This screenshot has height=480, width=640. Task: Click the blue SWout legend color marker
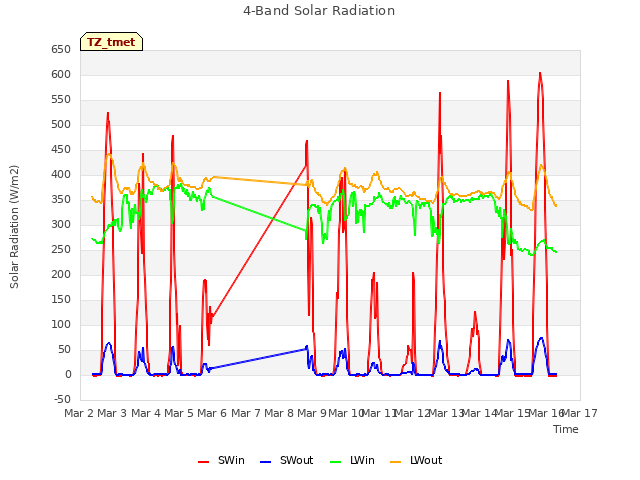(x=265, y=462)
